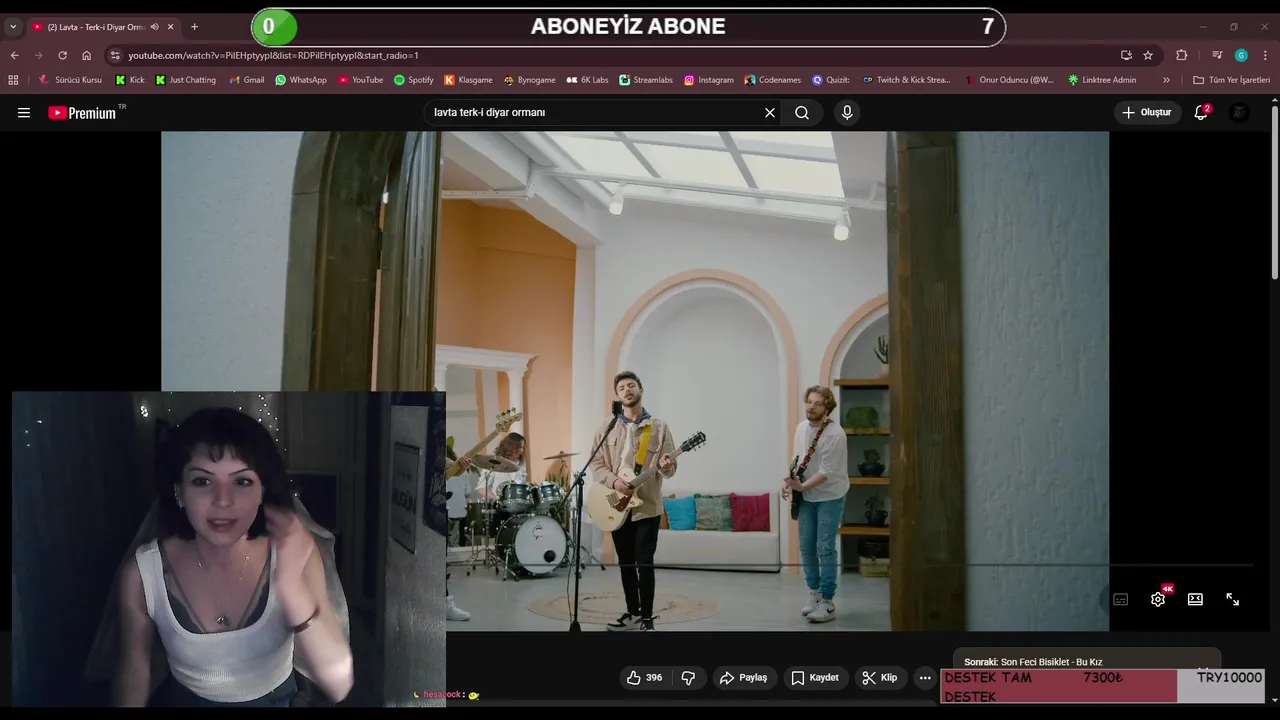Open media controls in Chrome toolbar
Image resolution: width=1280 pixels, height=720 pixels.
tap(1217, 55)
